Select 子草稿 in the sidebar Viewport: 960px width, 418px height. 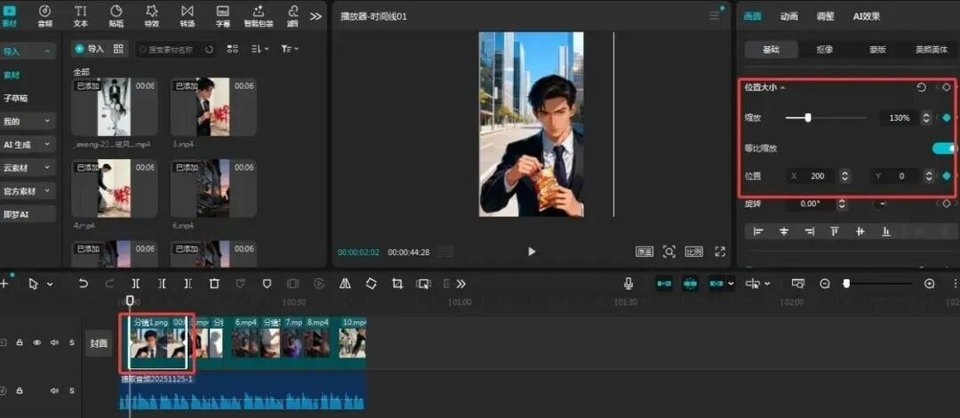(x=16, y=98)
